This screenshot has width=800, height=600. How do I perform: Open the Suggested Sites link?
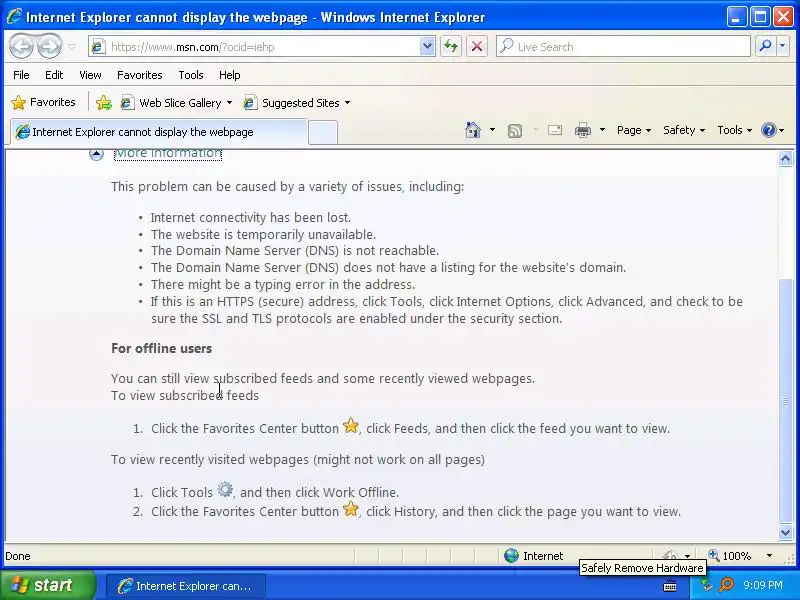point(292,103)
